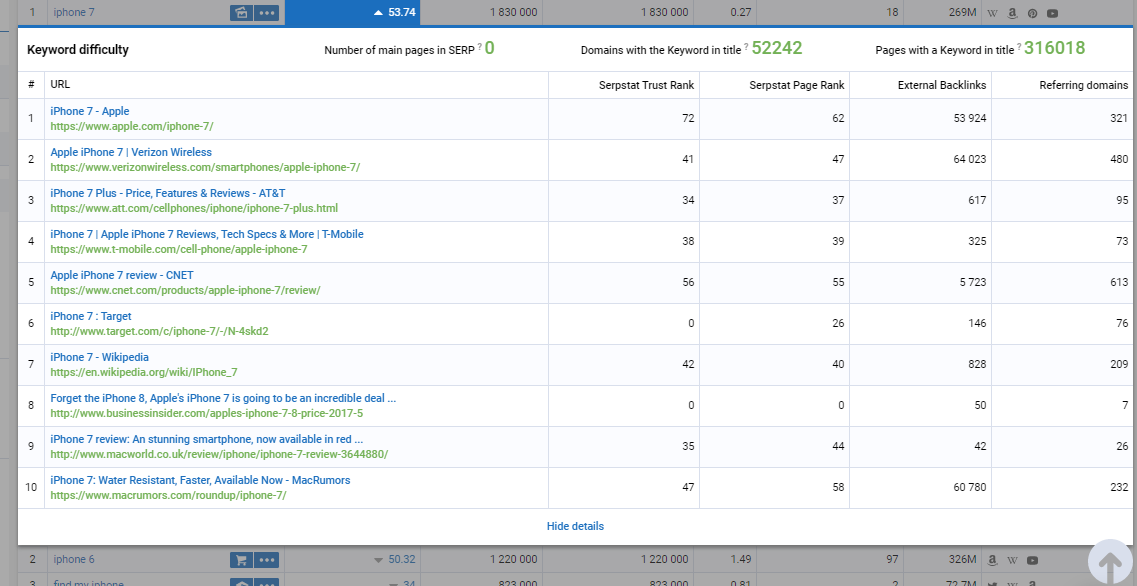Click the 326M results value for iphone 6

tap(963, 559)
